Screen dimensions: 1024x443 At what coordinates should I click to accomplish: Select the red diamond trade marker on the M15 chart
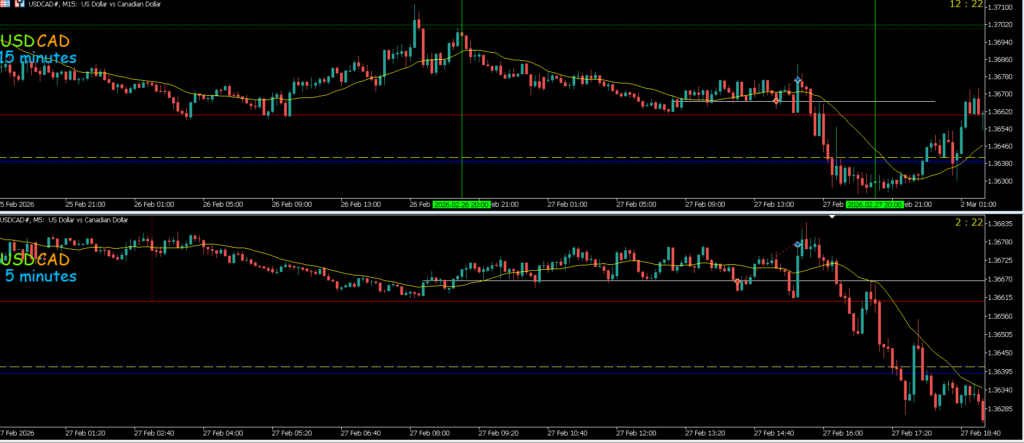click(x=776, y=99)
